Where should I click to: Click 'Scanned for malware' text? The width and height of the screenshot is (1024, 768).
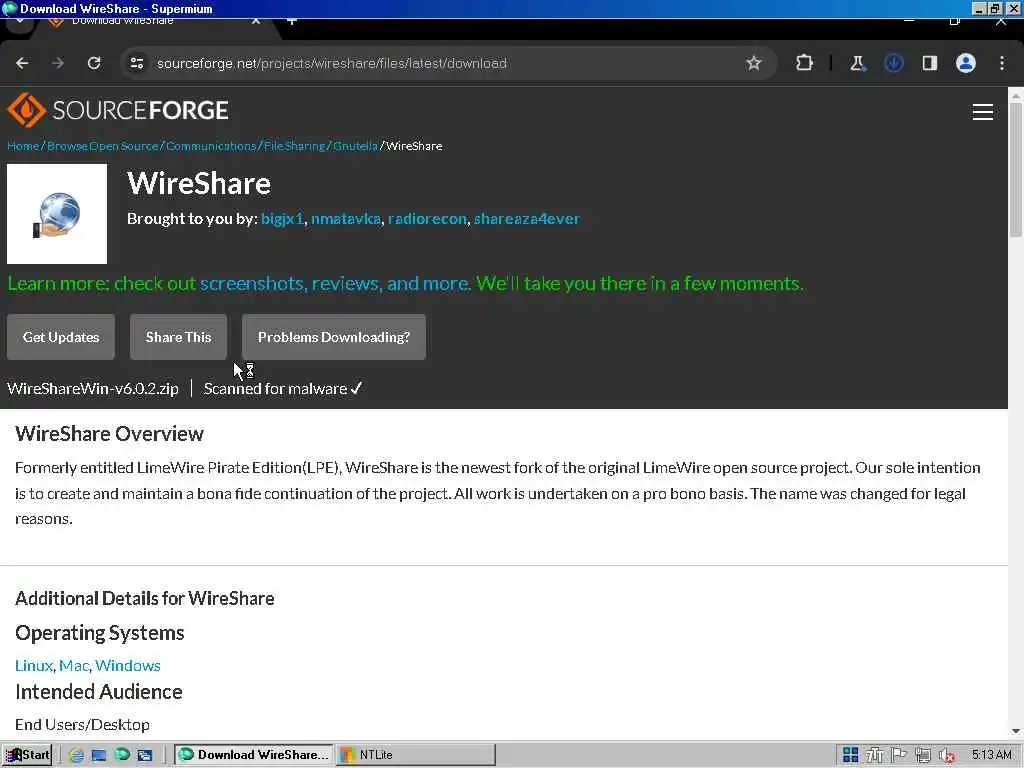coord(275,389)
